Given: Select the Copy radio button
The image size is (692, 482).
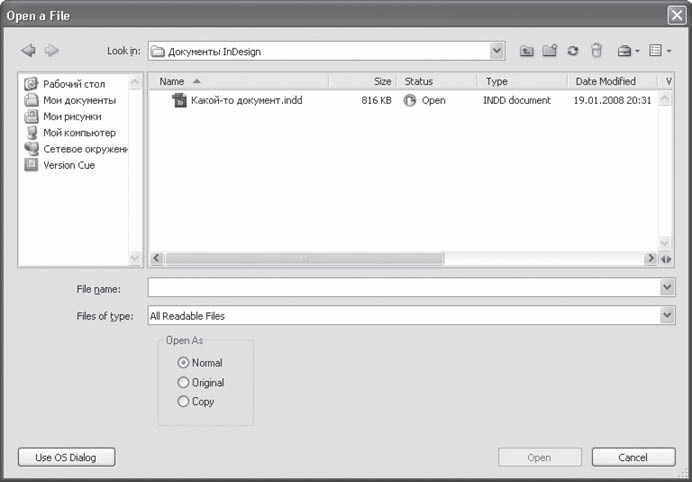Looking at the screenshot, I should (182, 401).
